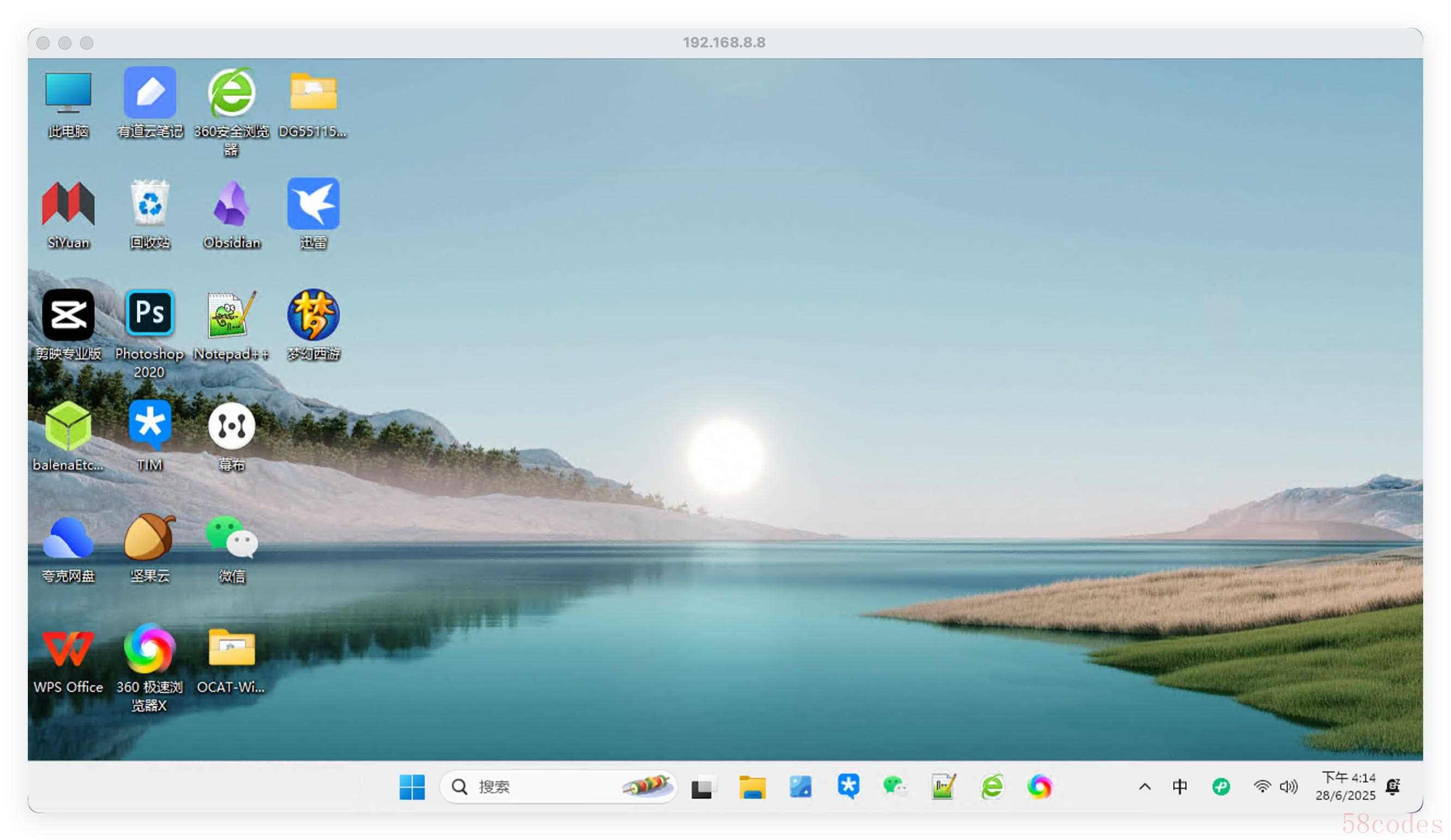Screen dimensions: 1451x840
Task: Open the blue pinned app beside File Explorer
Action: (800, 787)
